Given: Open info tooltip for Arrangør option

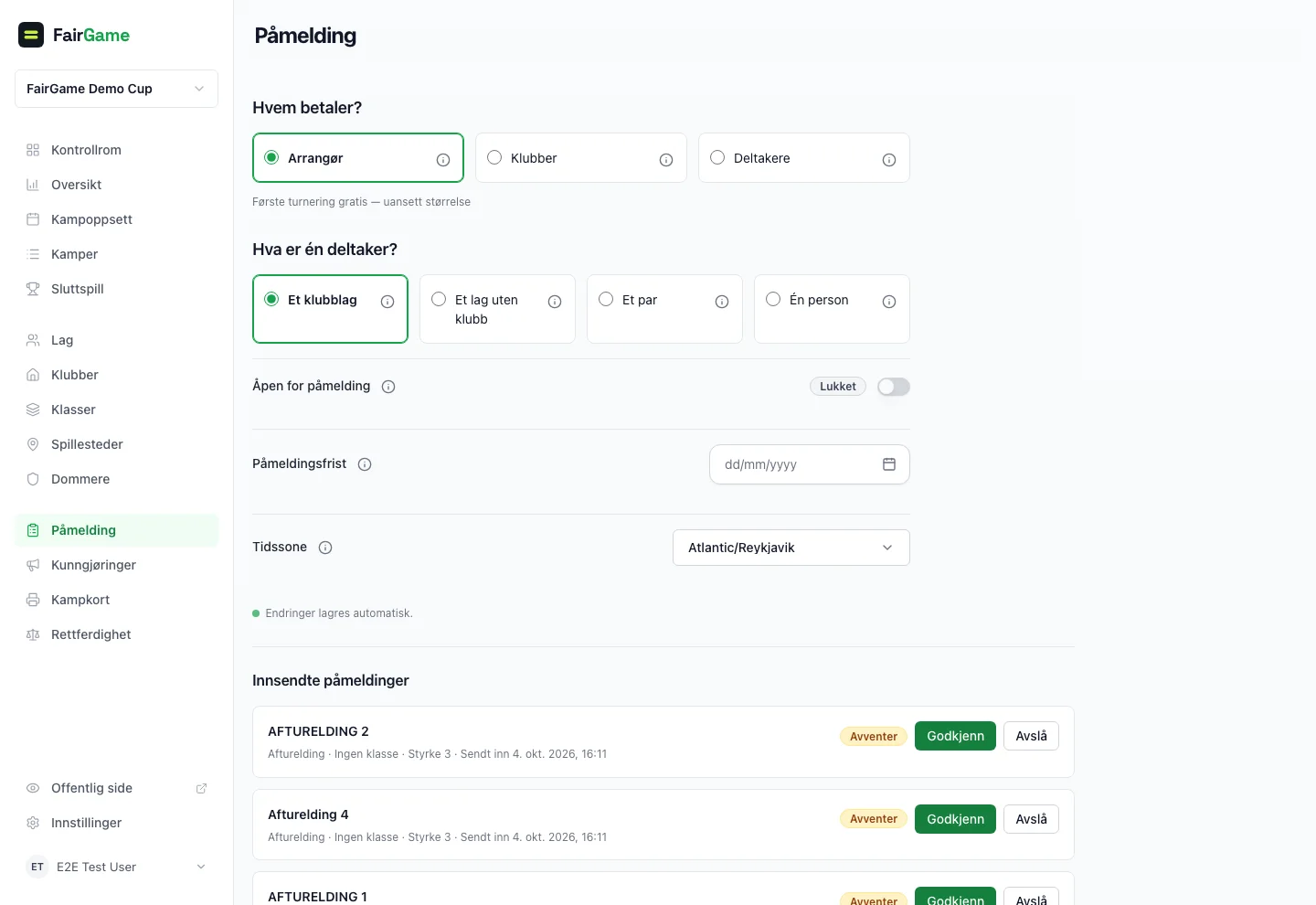Looking at the screenshot, I should pos(443,160).
